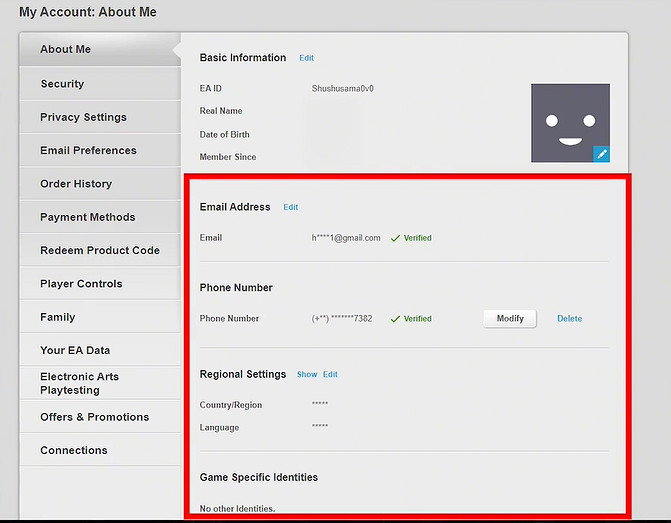Select Electronic Arts Playtesting tab
Viewport: 671px width, 523px height.
click(x=79, y=383)
